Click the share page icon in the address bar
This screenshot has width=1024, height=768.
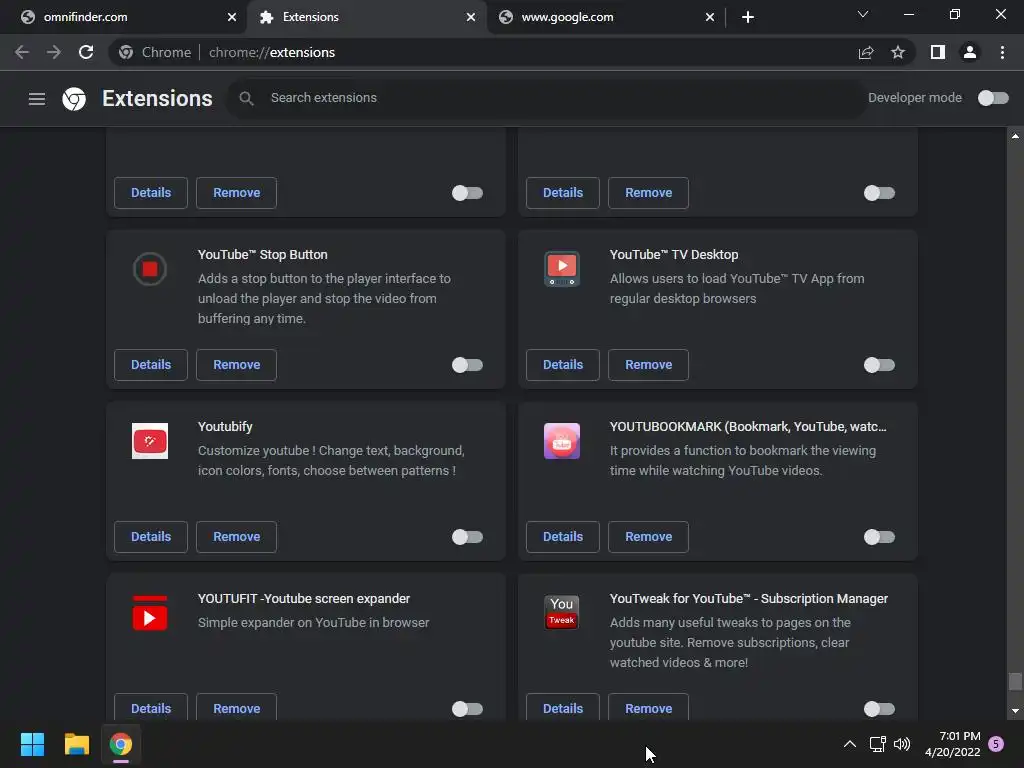866,52
